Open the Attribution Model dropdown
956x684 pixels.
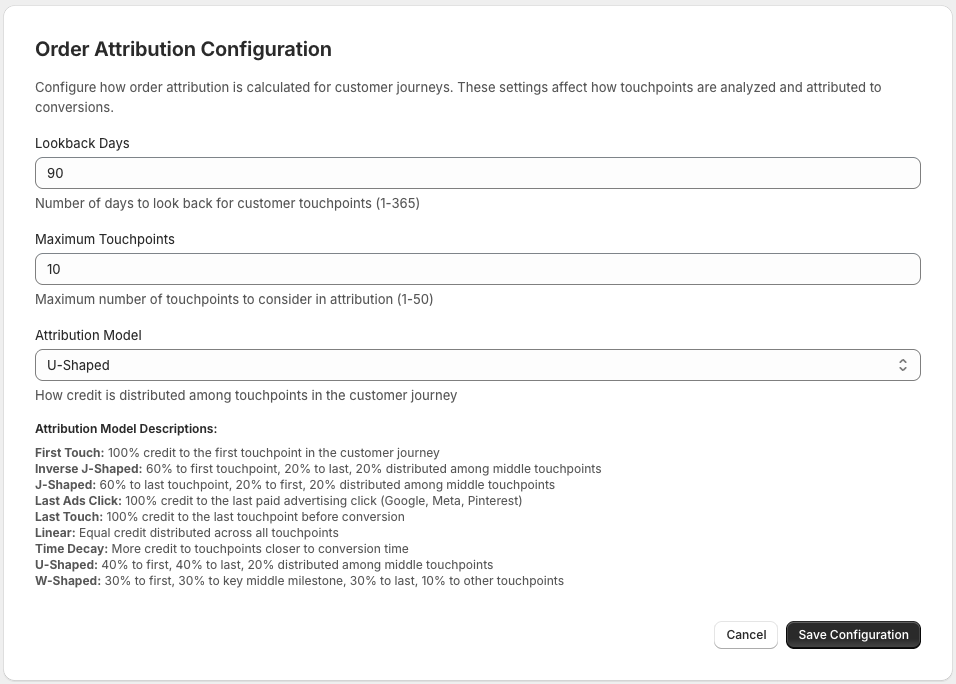click(477, 364)
